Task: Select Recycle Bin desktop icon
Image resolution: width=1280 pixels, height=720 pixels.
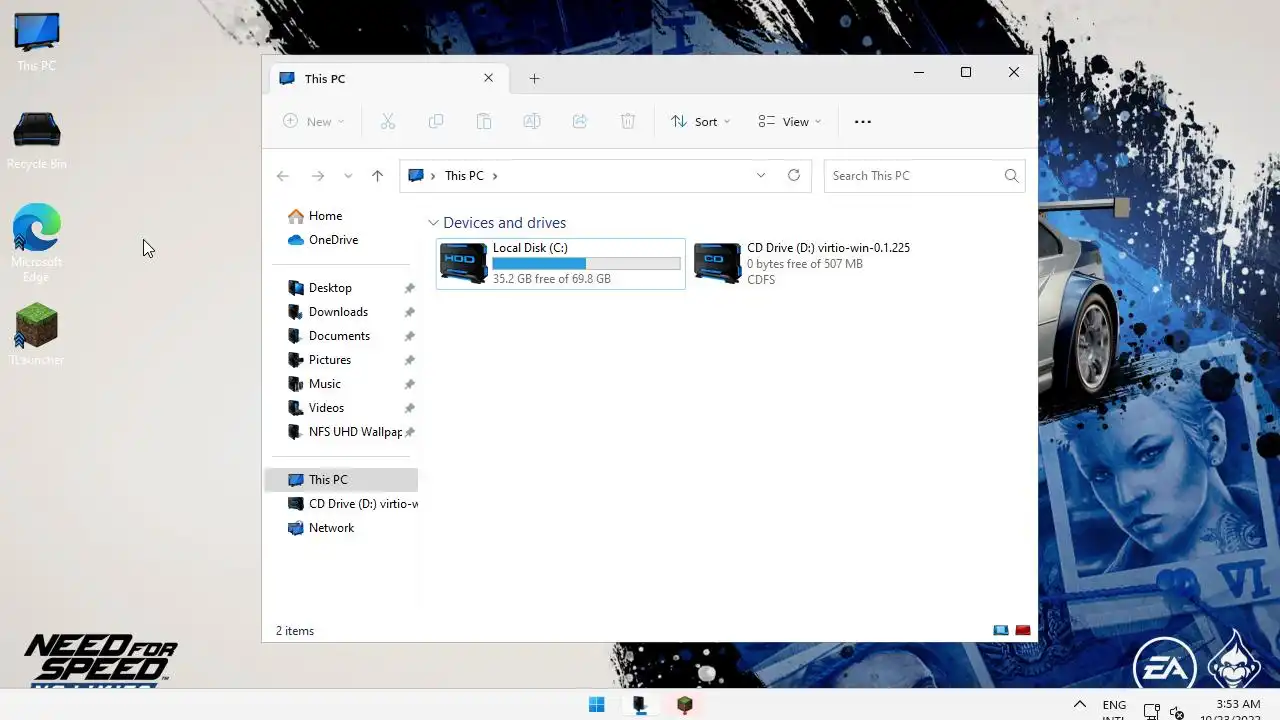Action: pyautogui.click(x=37, y=140)
